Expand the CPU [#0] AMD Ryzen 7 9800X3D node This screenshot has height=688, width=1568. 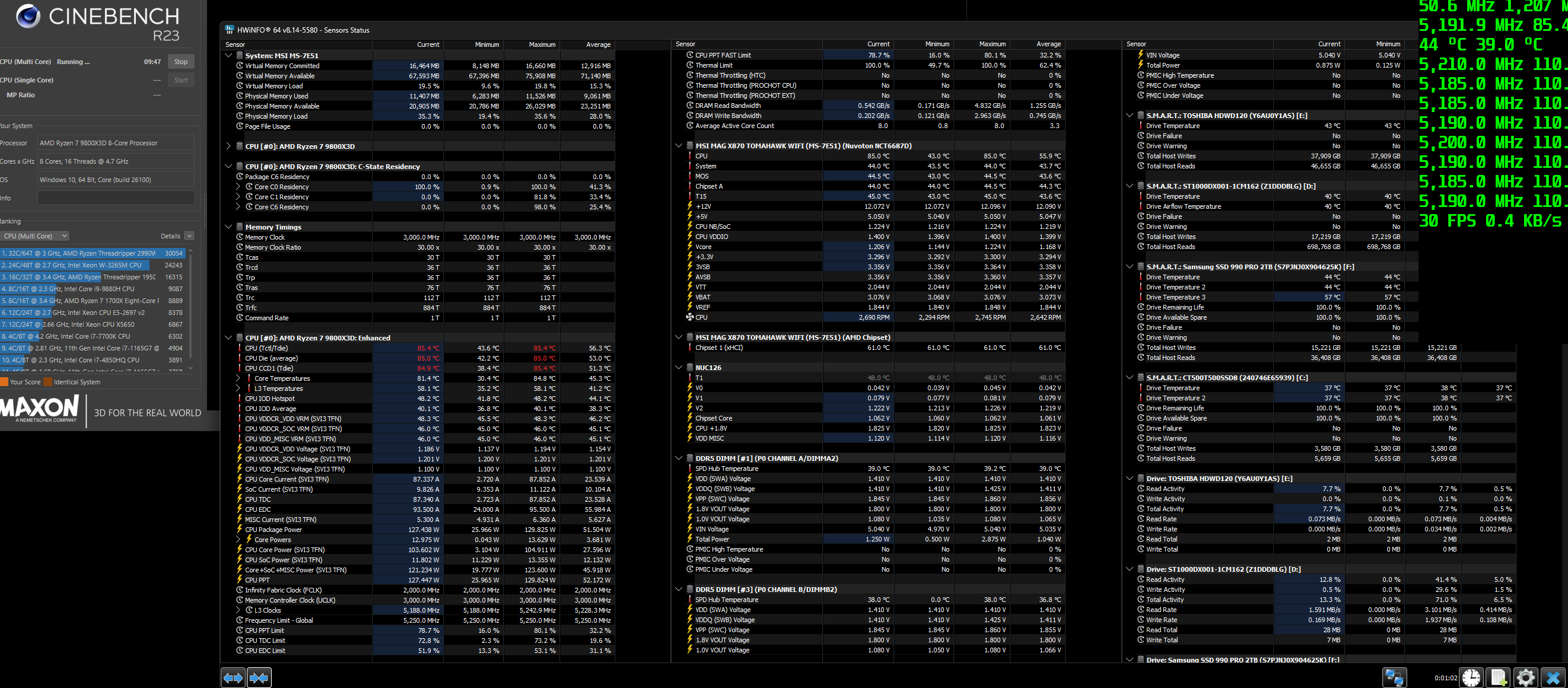point(229,146)
